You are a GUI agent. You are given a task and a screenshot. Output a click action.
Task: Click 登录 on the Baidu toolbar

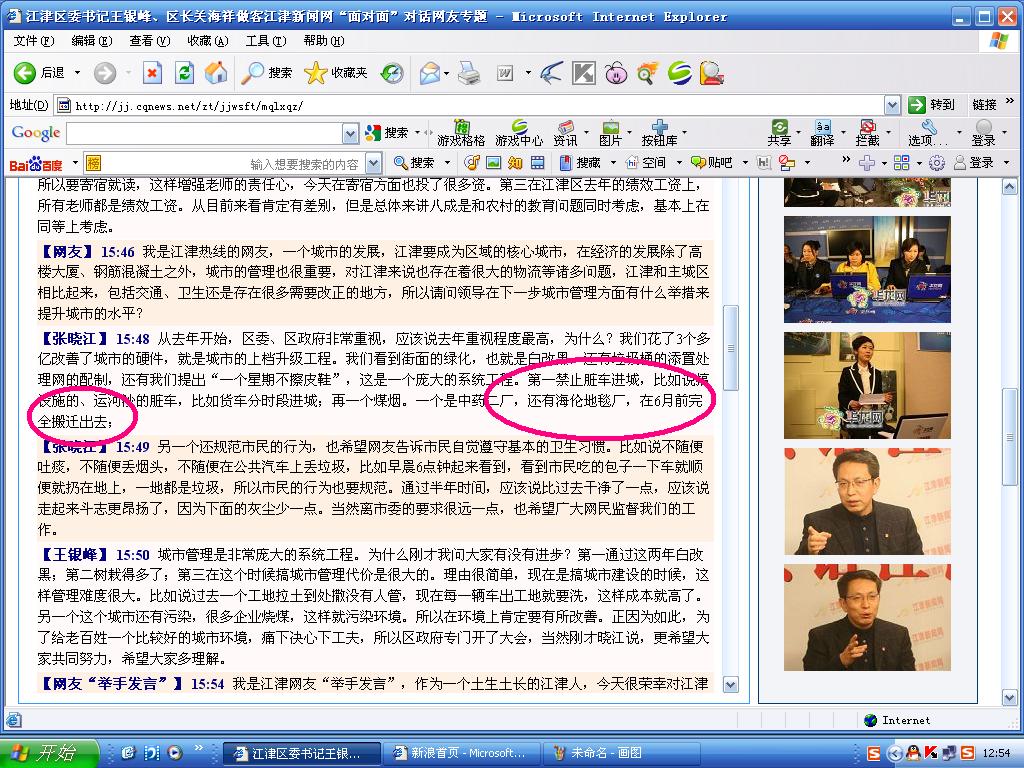(x=974, y=163)
